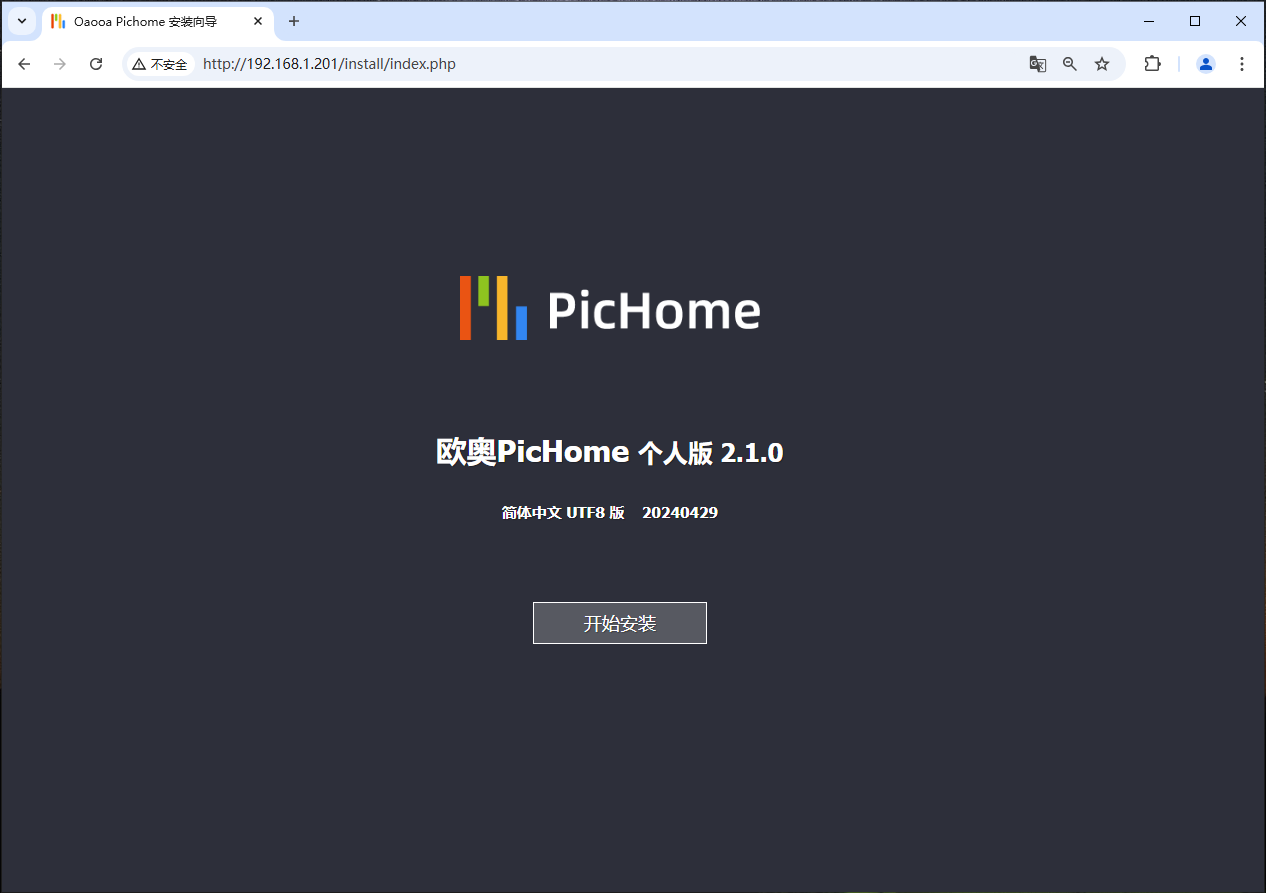Reload the install page
The height and width of the screenshot is (893, 1266).
[x=96, y=64]
